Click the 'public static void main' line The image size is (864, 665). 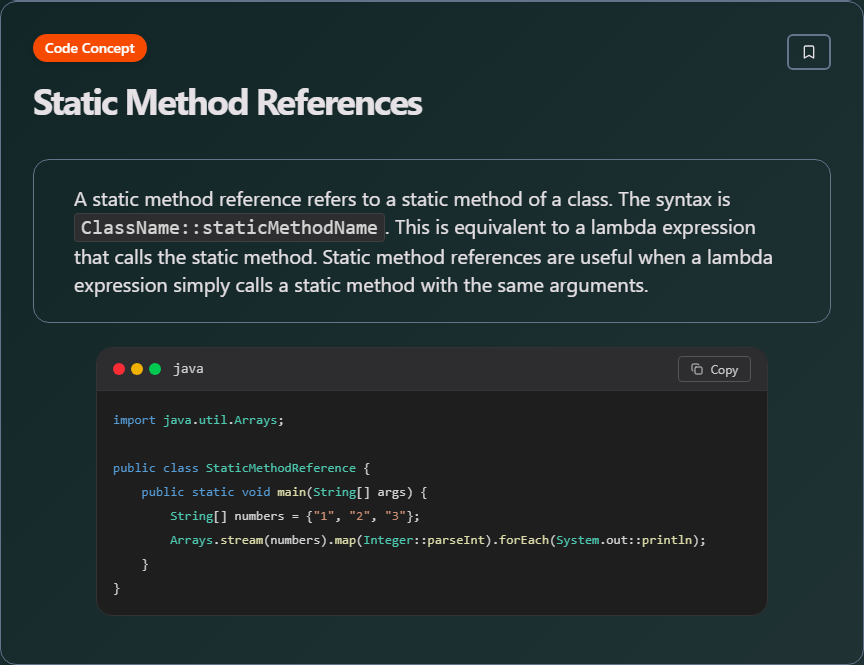tap(284, 492)
